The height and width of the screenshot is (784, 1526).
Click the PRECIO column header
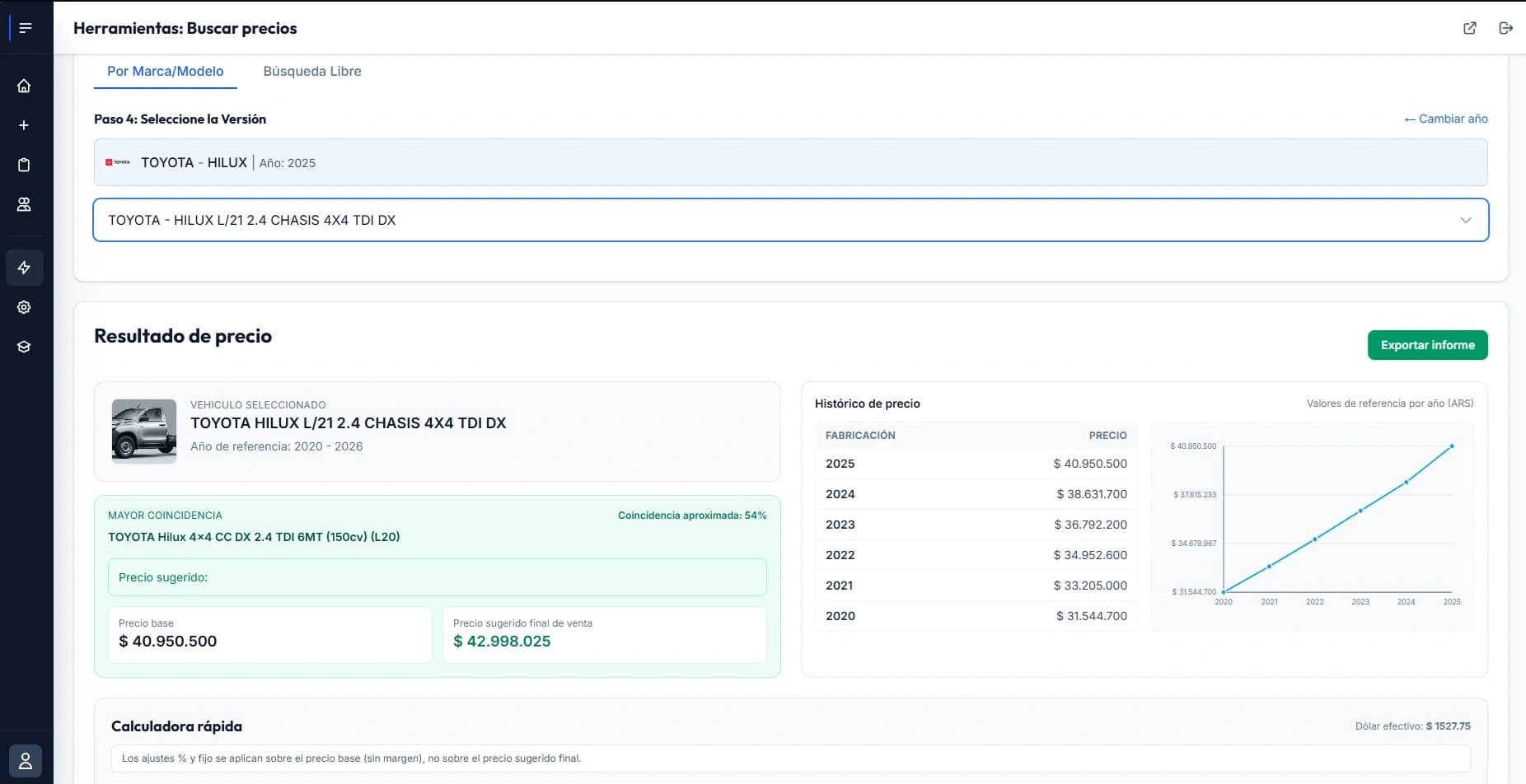coord(1108,436)
